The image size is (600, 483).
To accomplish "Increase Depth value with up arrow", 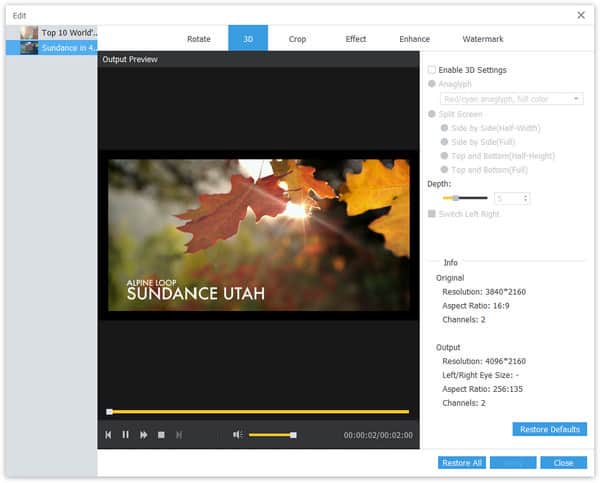I will pos(525,196).
